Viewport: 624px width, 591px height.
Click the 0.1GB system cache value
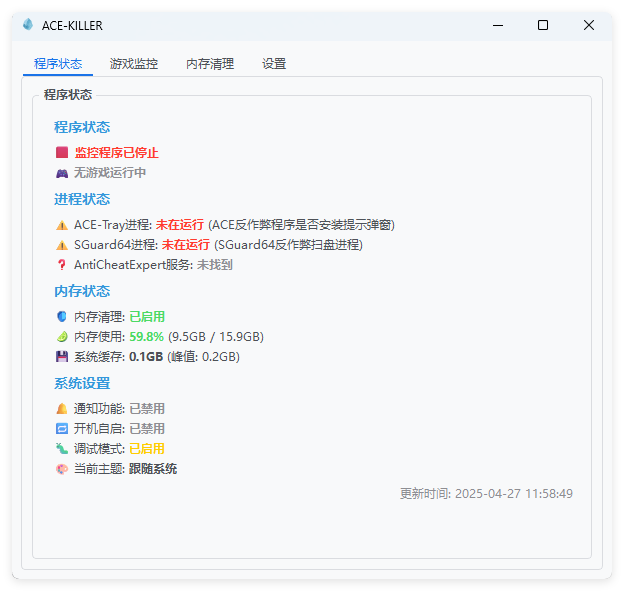coord(146,357)
